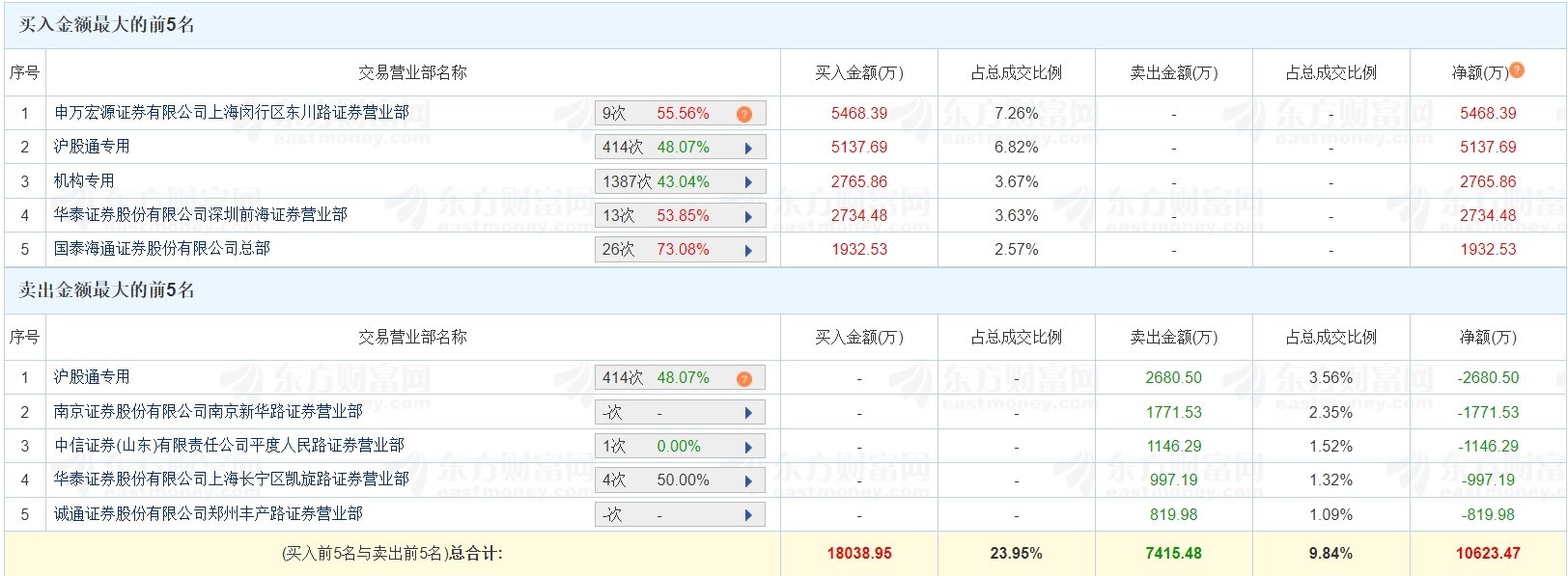
Task: Select sell amount 997.19 cell
Action: [1174, 480]
